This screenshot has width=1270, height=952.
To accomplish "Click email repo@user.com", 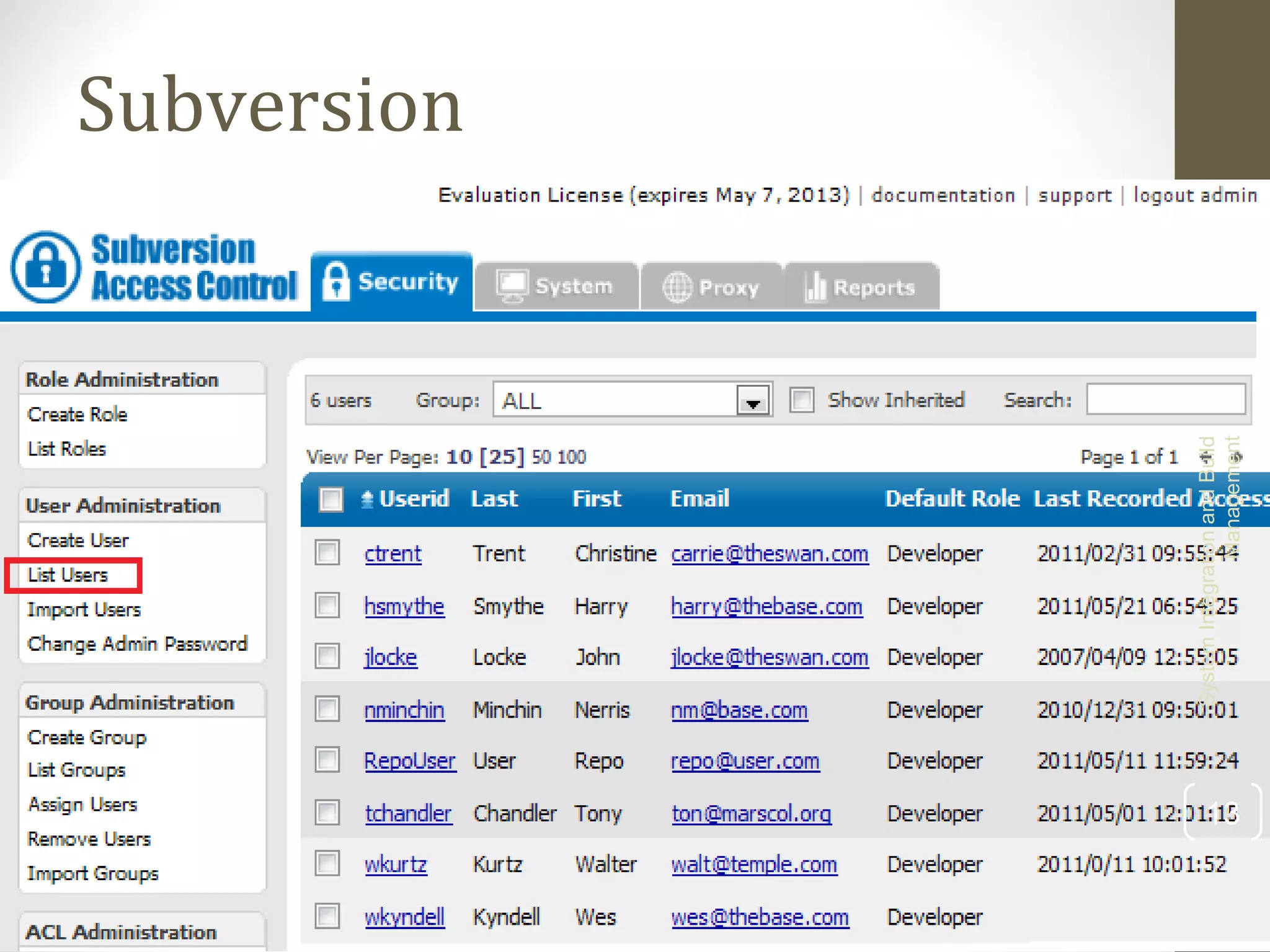I will (x=745, y=760).
